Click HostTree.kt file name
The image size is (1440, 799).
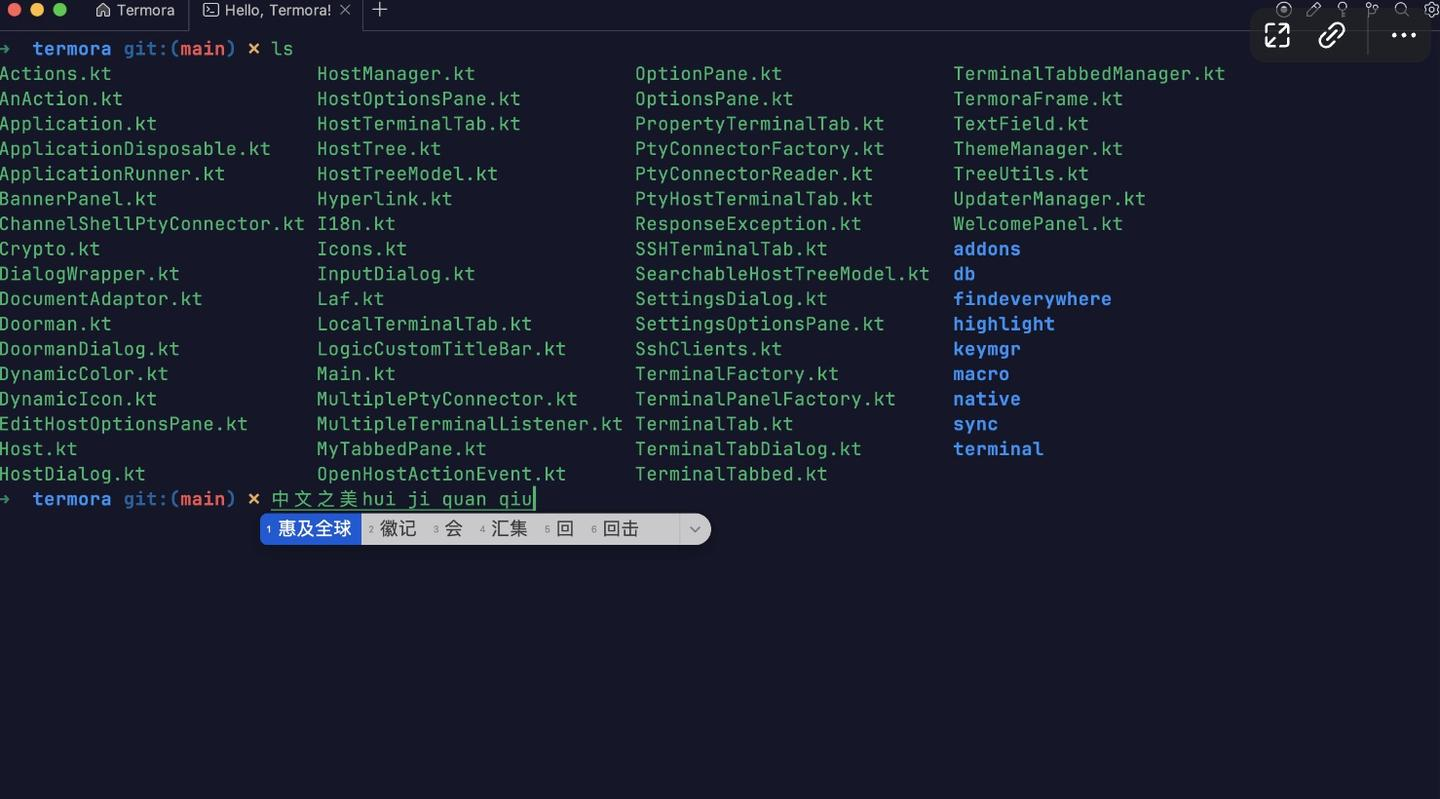[x=379, y=149]
